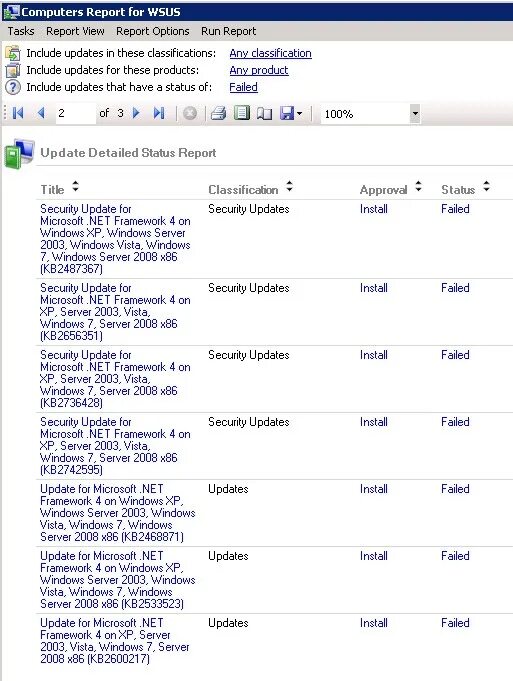The image size is (513, 681).
Task: Click the Classification column header
Action: click(x=243, y=190)
